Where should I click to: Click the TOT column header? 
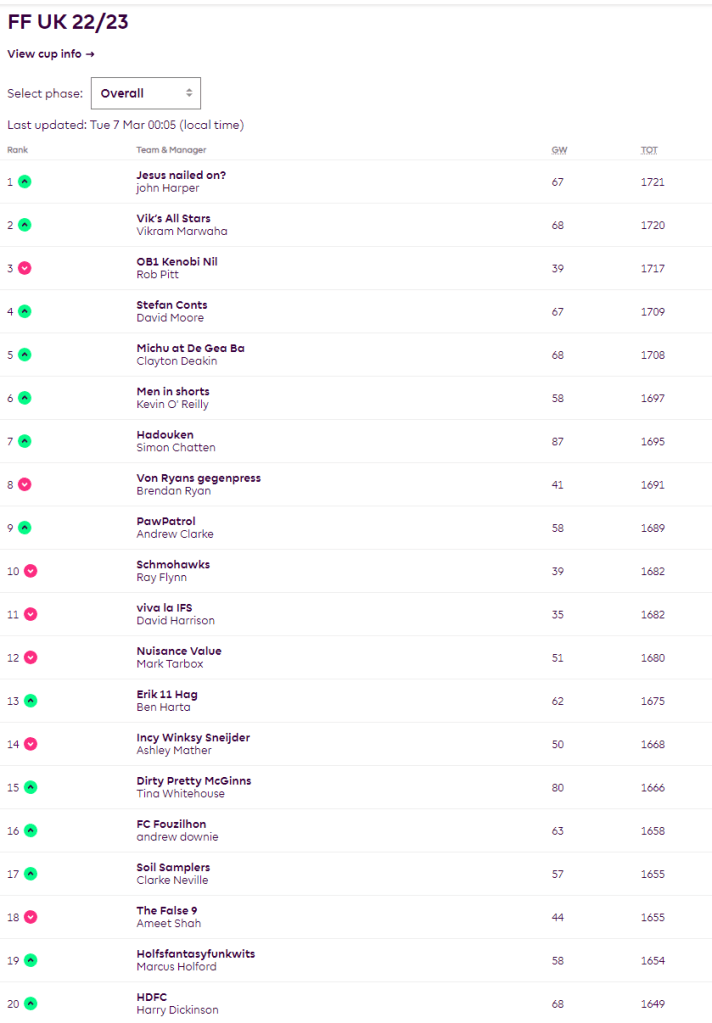pyautogui.click(x=649, y=150)
